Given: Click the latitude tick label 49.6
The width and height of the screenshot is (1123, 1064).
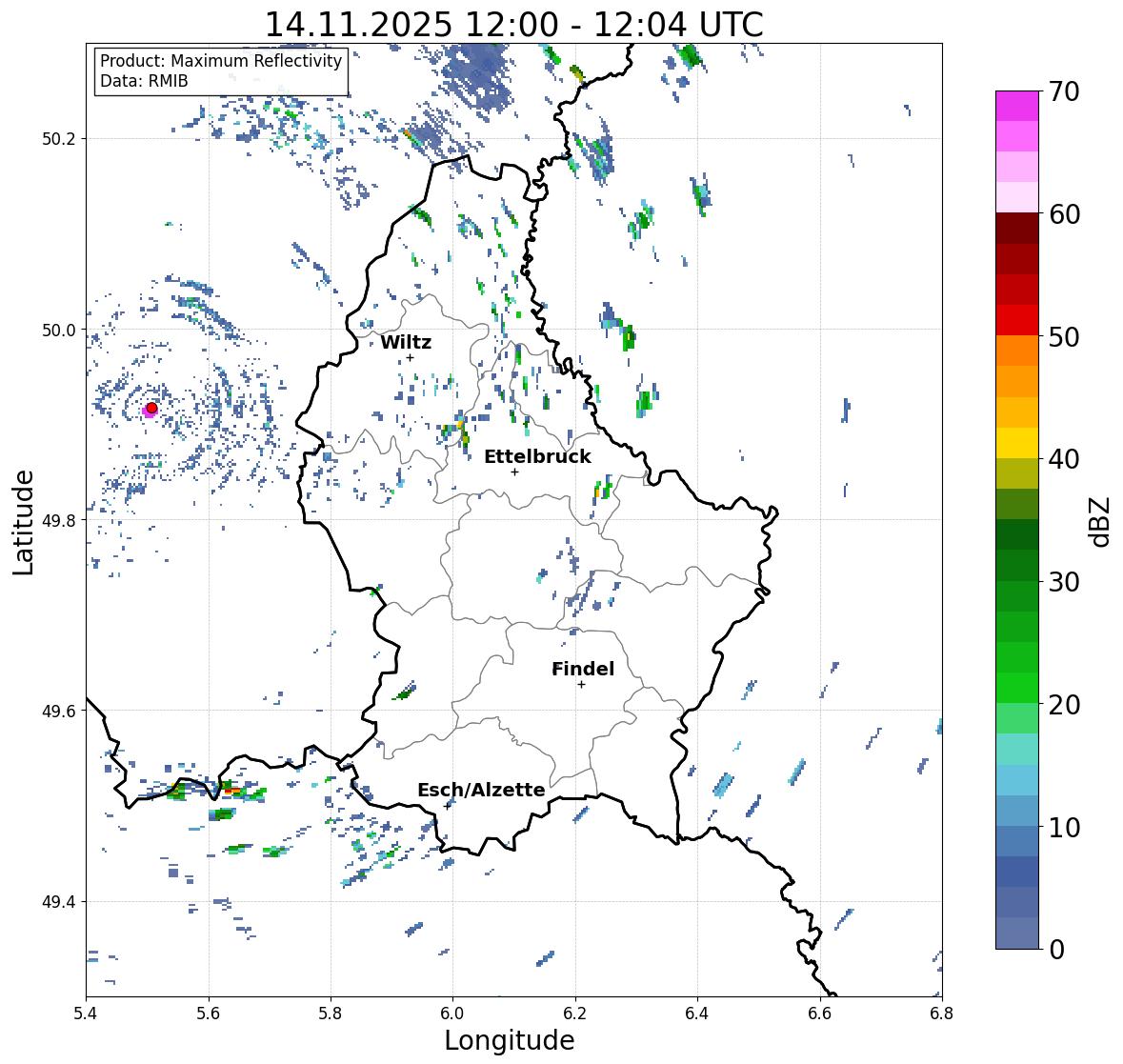Looking at the screenshot, I should pos(59,711).
